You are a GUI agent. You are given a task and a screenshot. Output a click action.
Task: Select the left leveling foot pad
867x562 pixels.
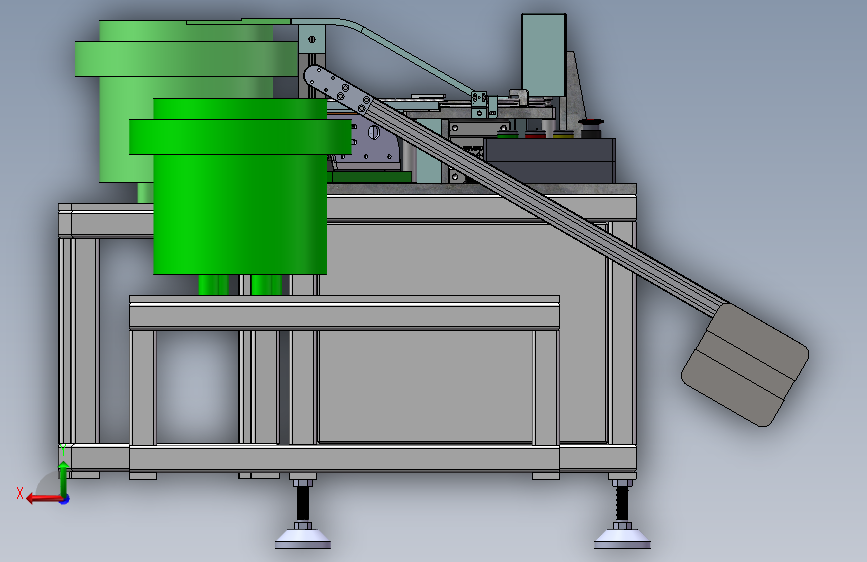pos(303,539)
